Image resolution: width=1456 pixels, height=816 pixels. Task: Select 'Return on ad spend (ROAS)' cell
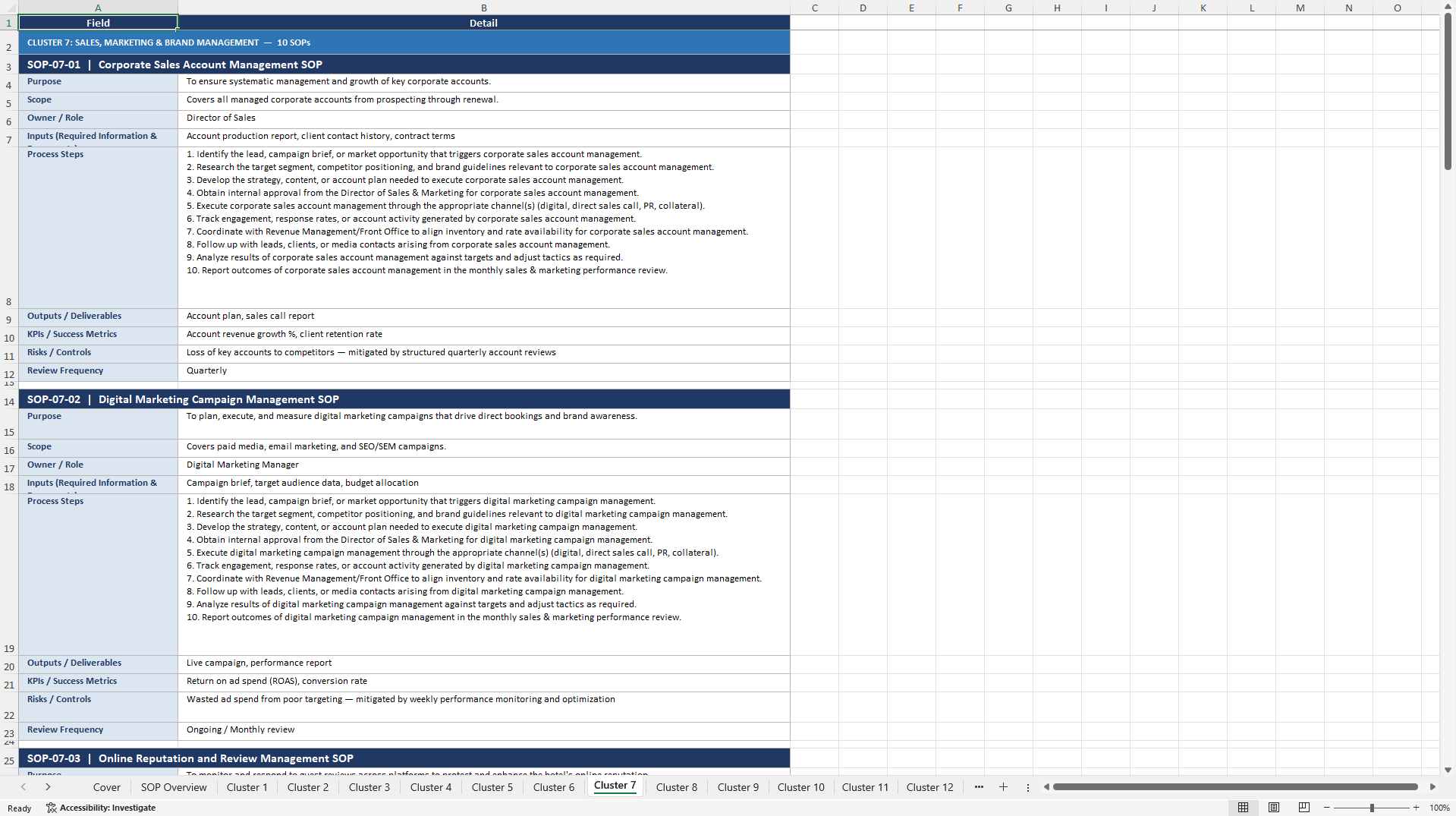coord(483,682)
